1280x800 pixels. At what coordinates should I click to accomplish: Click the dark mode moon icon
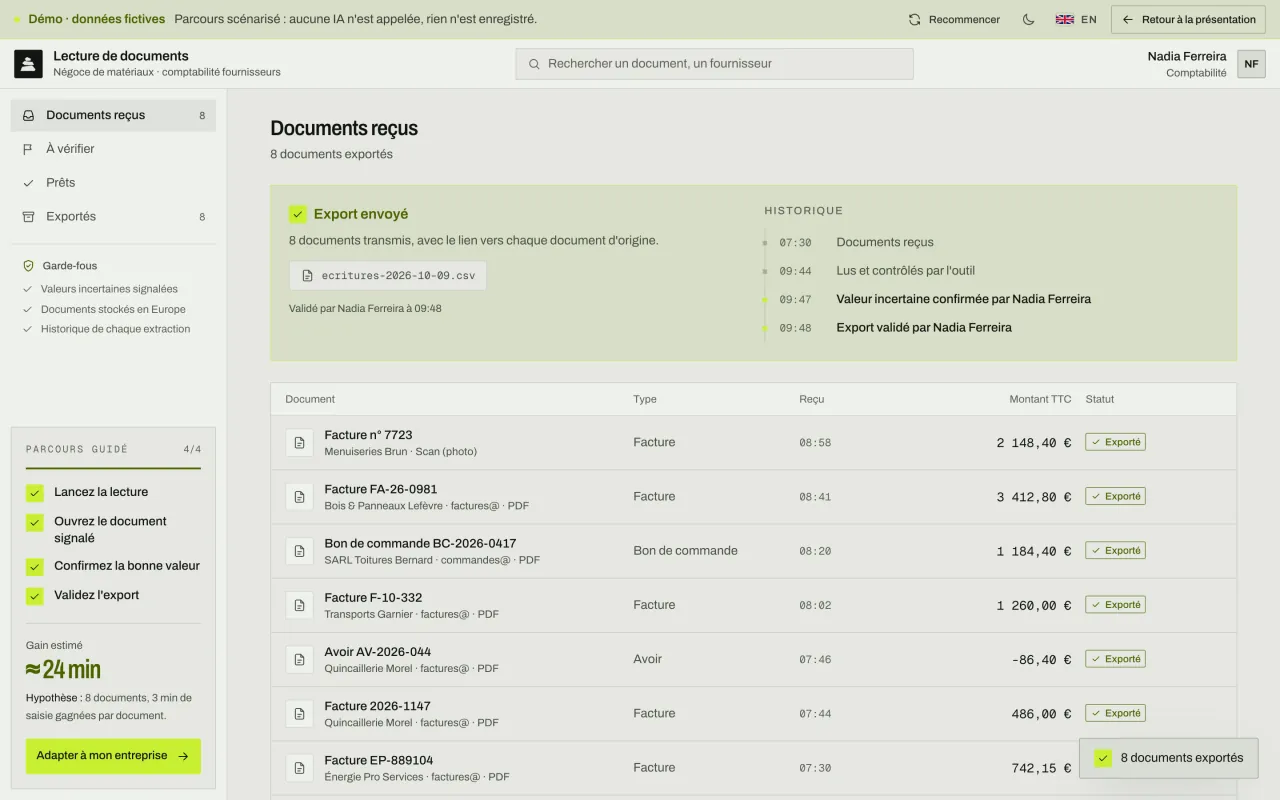1028,19
